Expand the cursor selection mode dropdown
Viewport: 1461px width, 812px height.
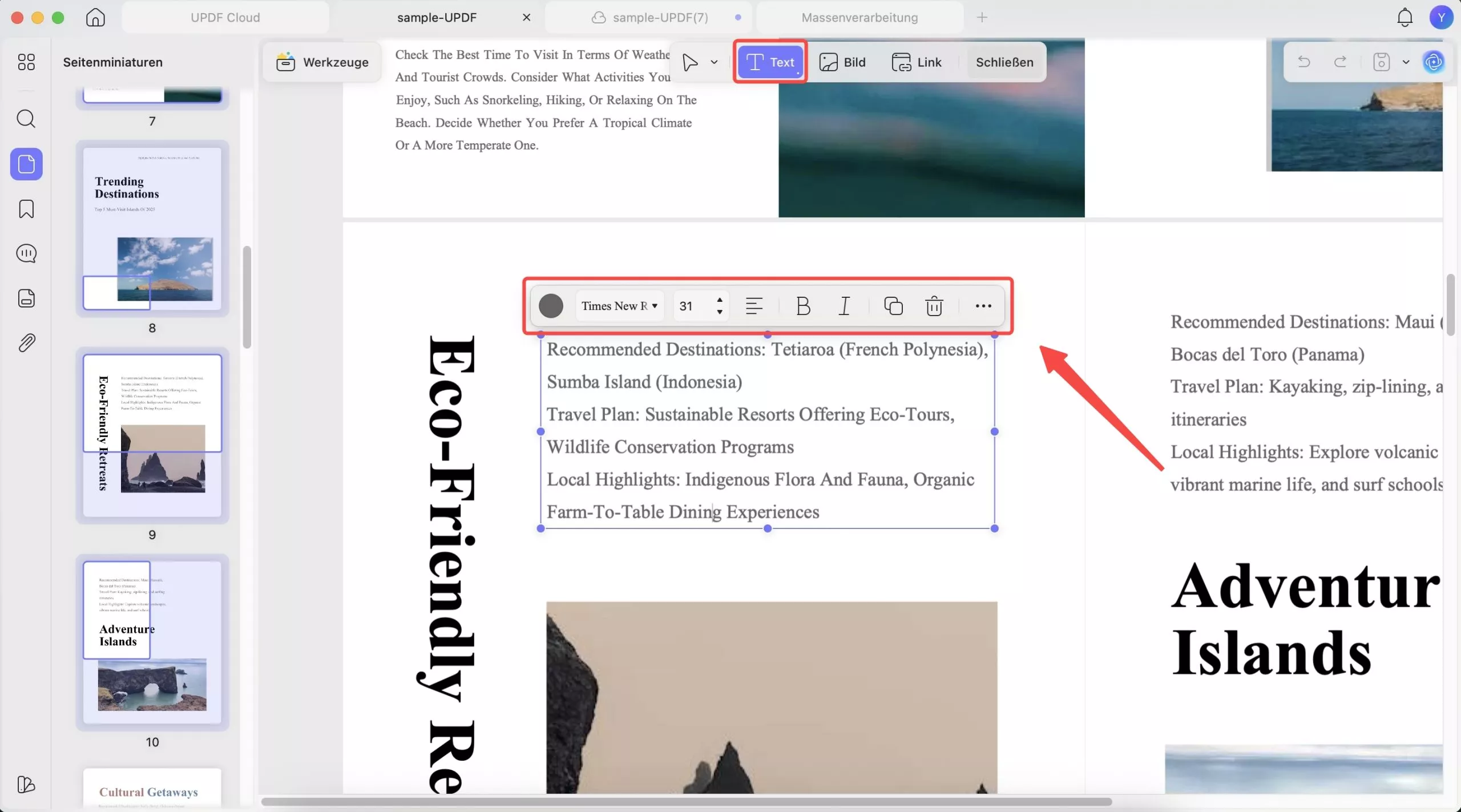coord(714,62)
